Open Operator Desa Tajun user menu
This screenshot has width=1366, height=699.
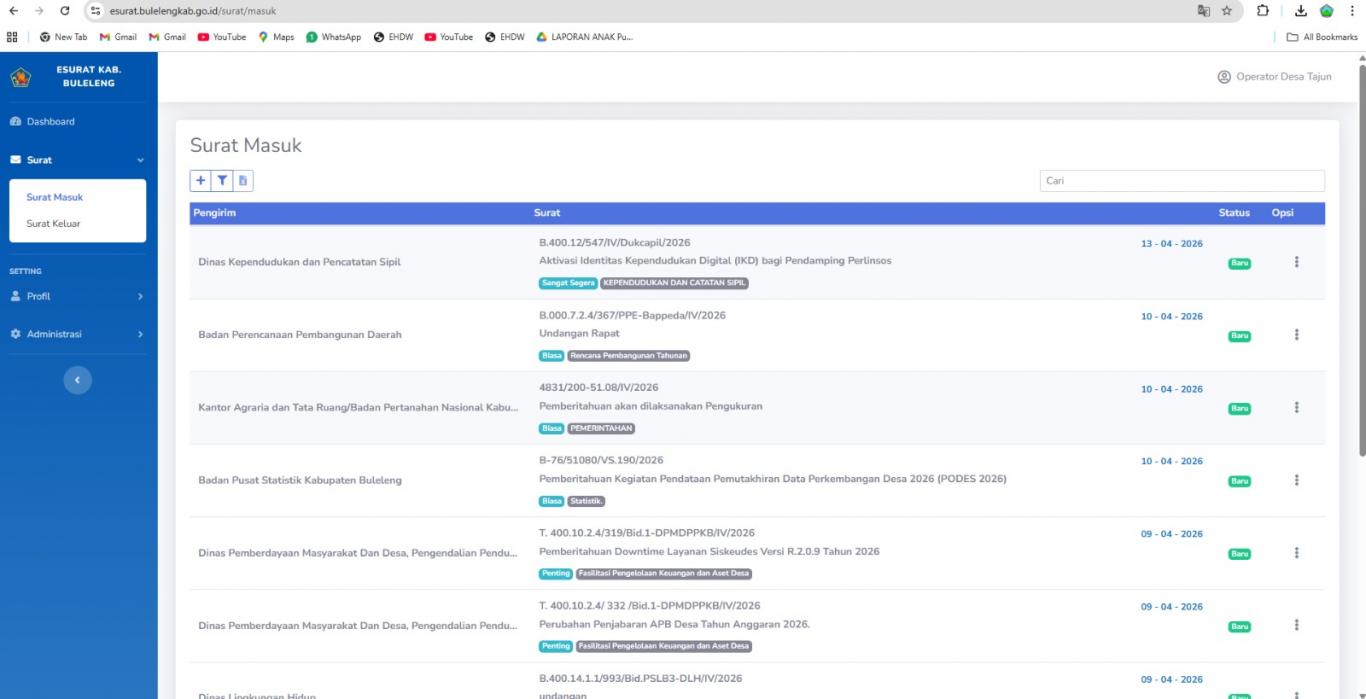[1274, 77]
